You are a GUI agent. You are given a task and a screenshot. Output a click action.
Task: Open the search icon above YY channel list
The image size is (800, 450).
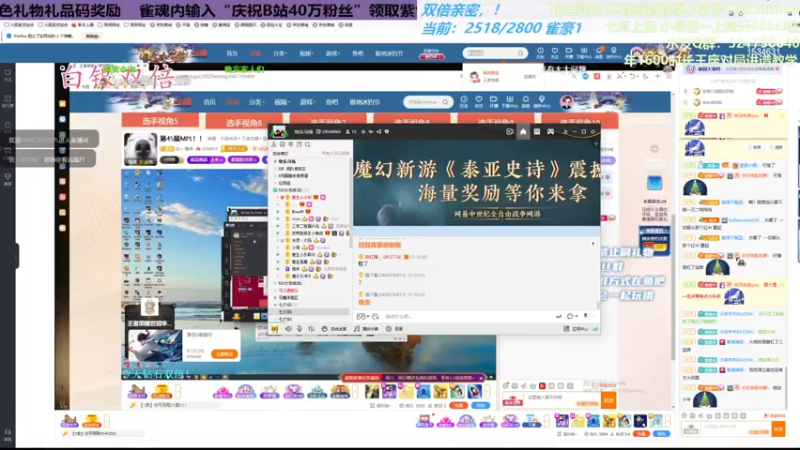pyautogui.click(x=308, y=144)
